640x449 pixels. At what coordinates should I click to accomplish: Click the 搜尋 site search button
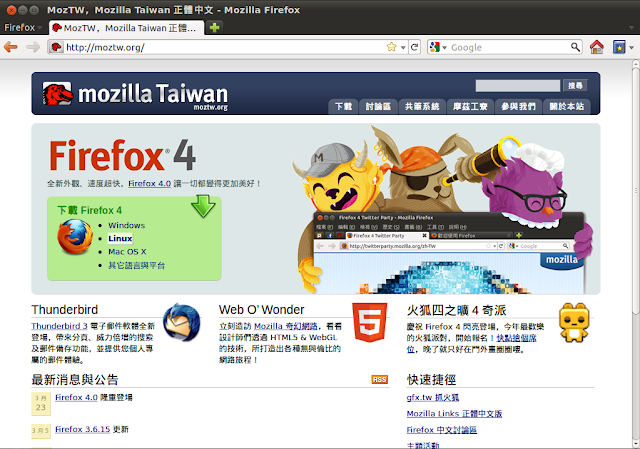(575, 86)
